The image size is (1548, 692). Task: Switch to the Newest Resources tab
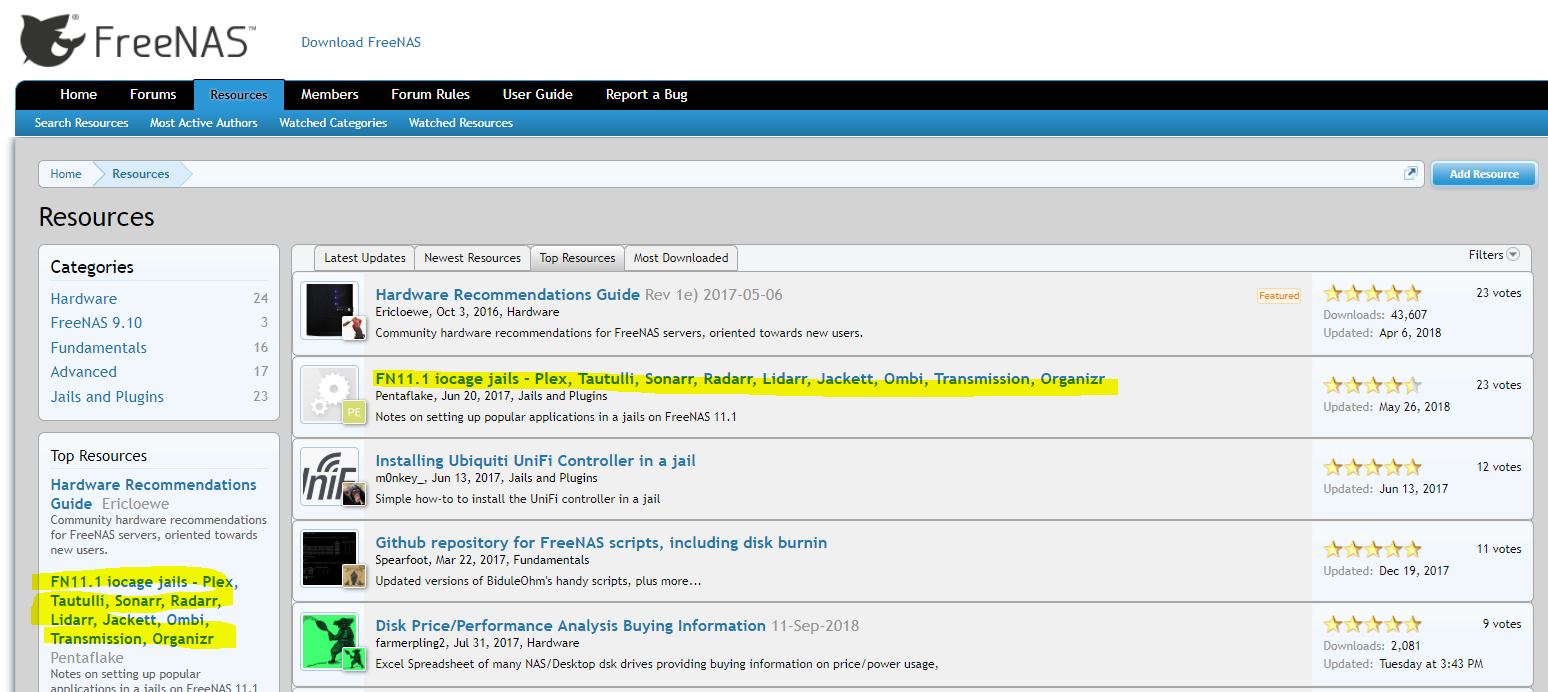tap(472, 258)
